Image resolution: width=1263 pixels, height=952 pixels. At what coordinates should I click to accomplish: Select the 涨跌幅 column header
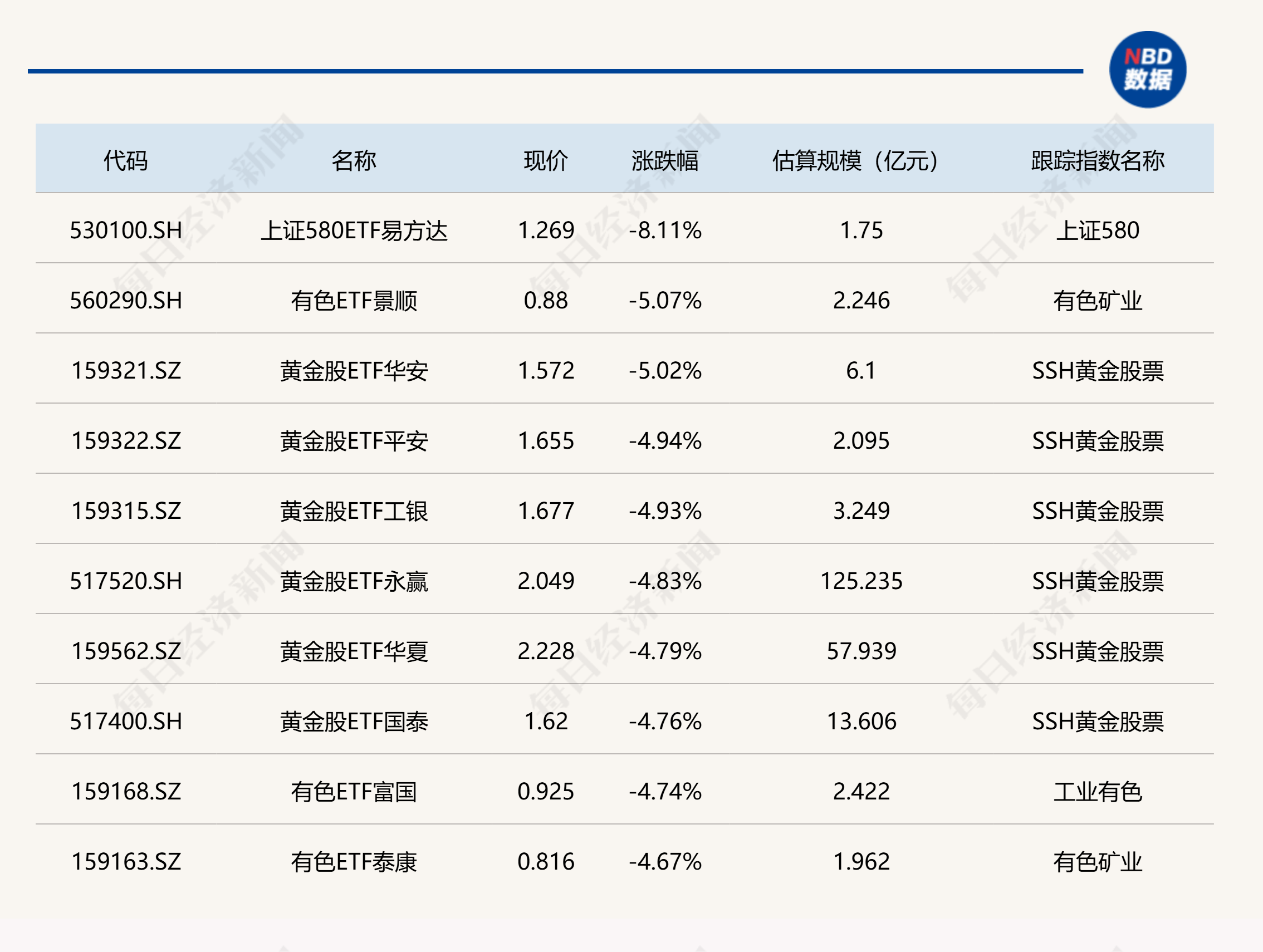[x=665, y=161]
